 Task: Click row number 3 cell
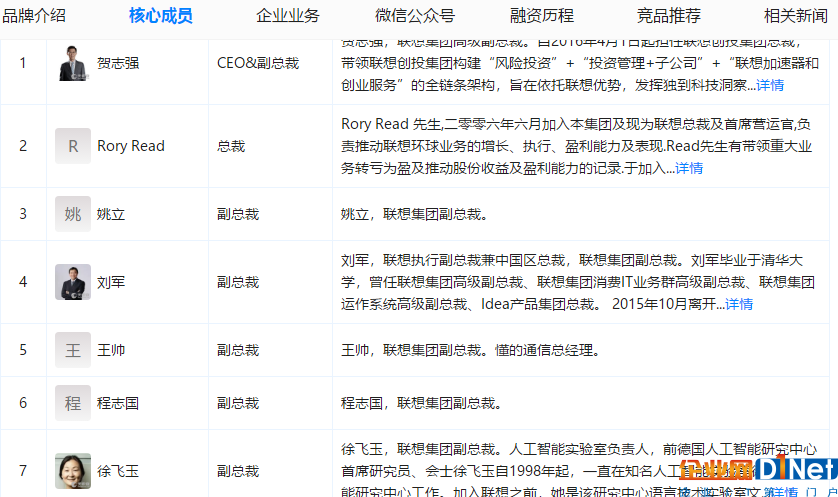[x=23, y=214]
